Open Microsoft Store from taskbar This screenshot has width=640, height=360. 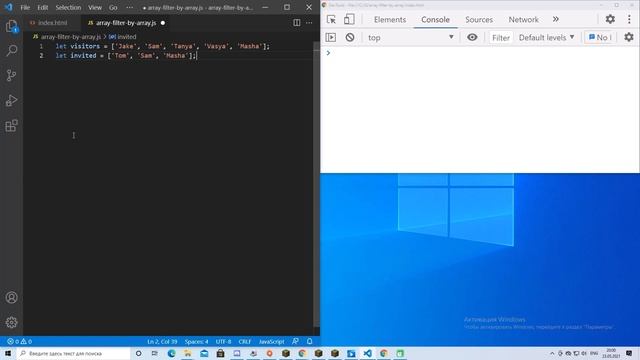[x=220, y=353]
